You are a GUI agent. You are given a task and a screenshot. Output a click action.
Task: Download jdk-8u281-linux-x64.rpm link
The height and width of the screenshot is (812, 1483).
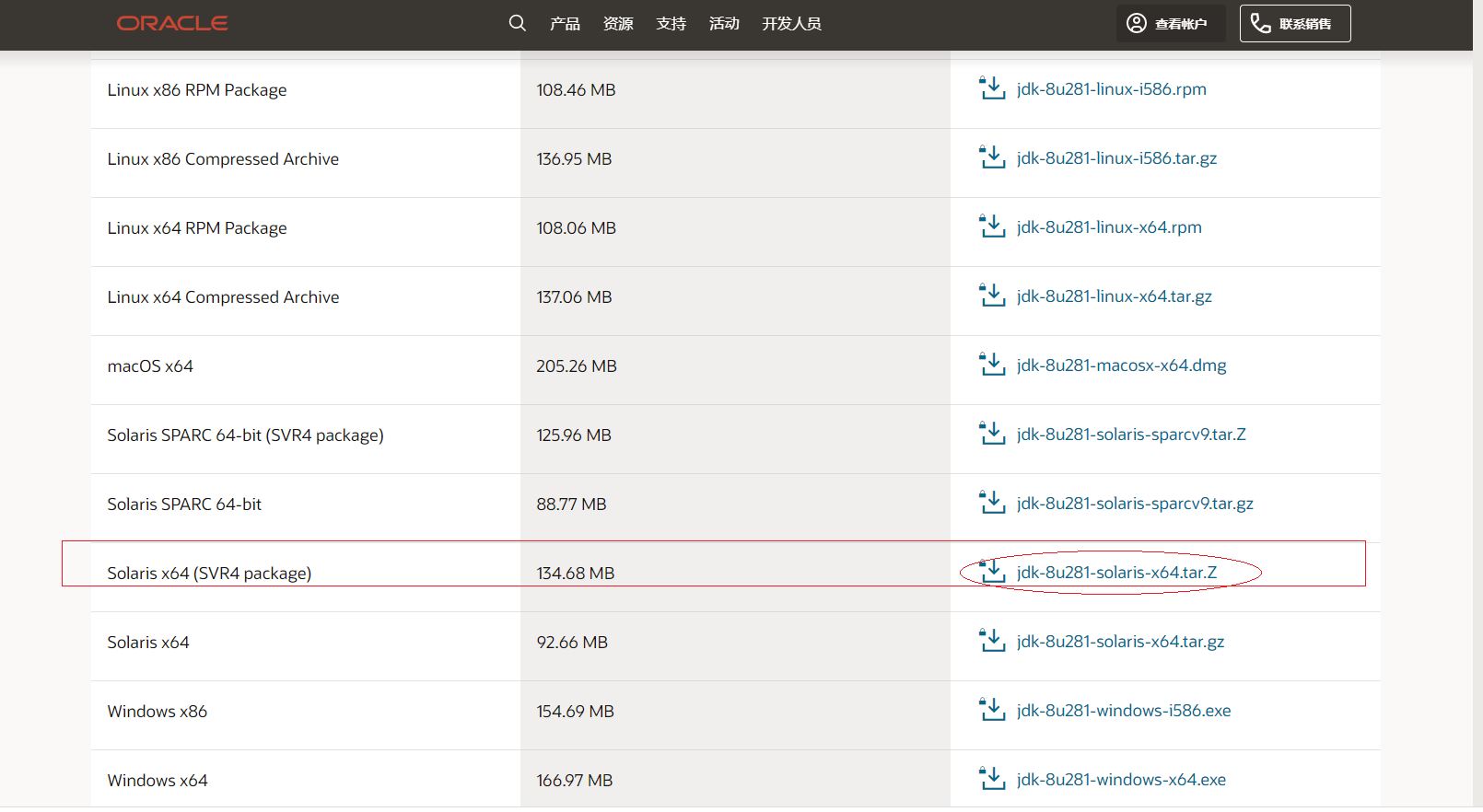point(1109,227)
